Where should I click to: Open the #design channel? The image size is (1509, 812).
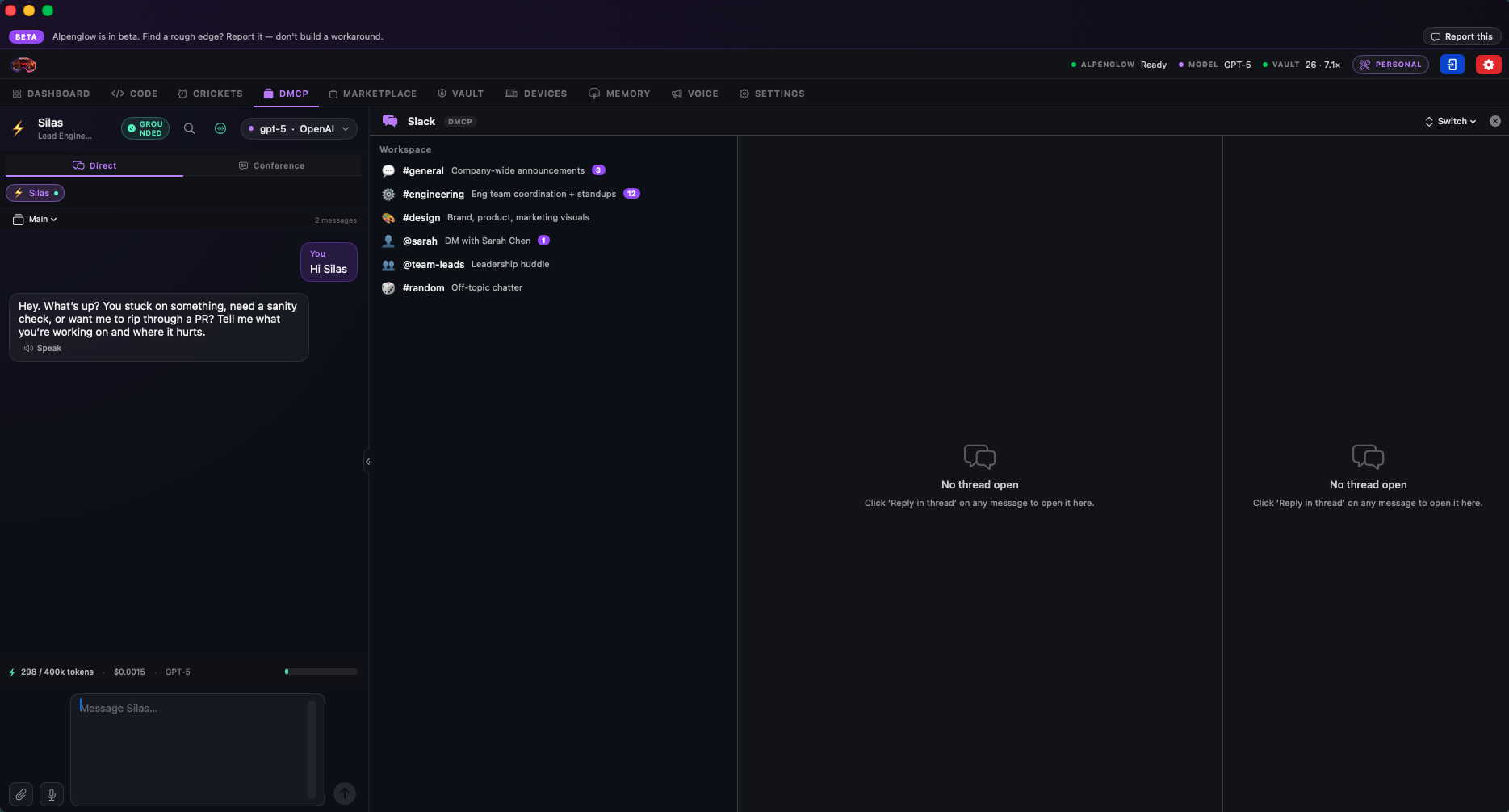coord(553,218)
